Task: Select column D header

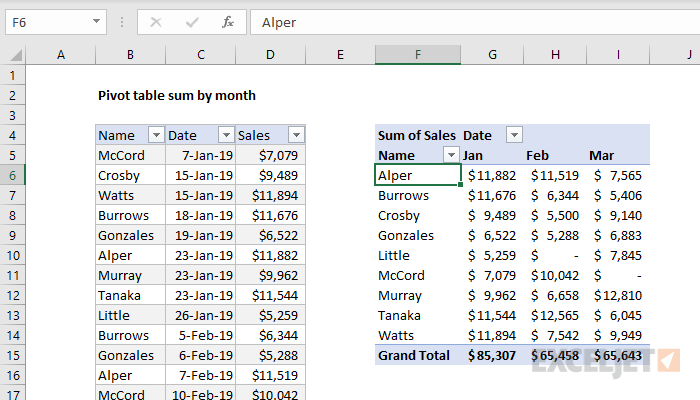Action: (270, 54)
